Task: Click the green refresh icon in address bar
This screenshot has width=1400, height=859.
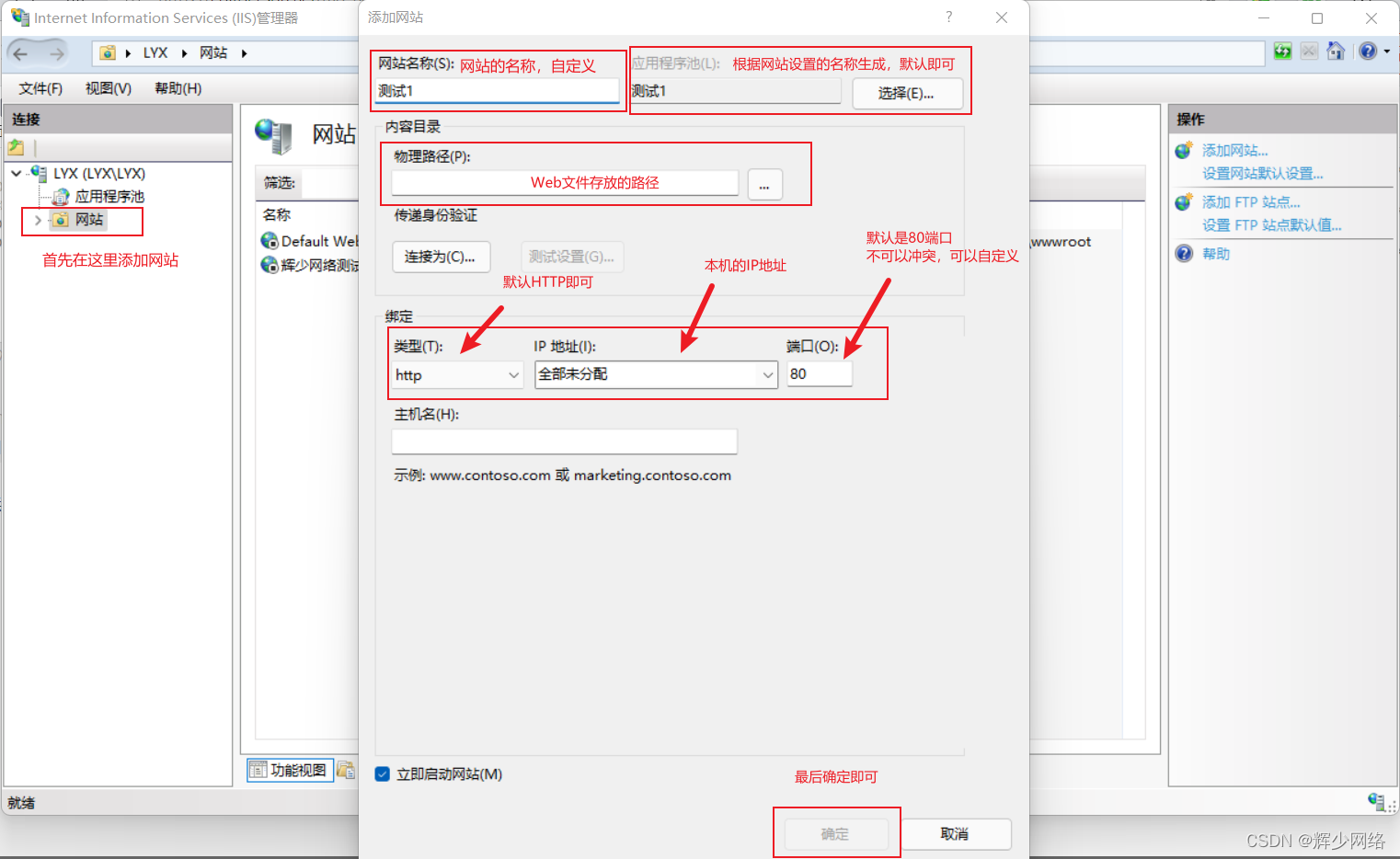Action: (x=1282, y=52)
